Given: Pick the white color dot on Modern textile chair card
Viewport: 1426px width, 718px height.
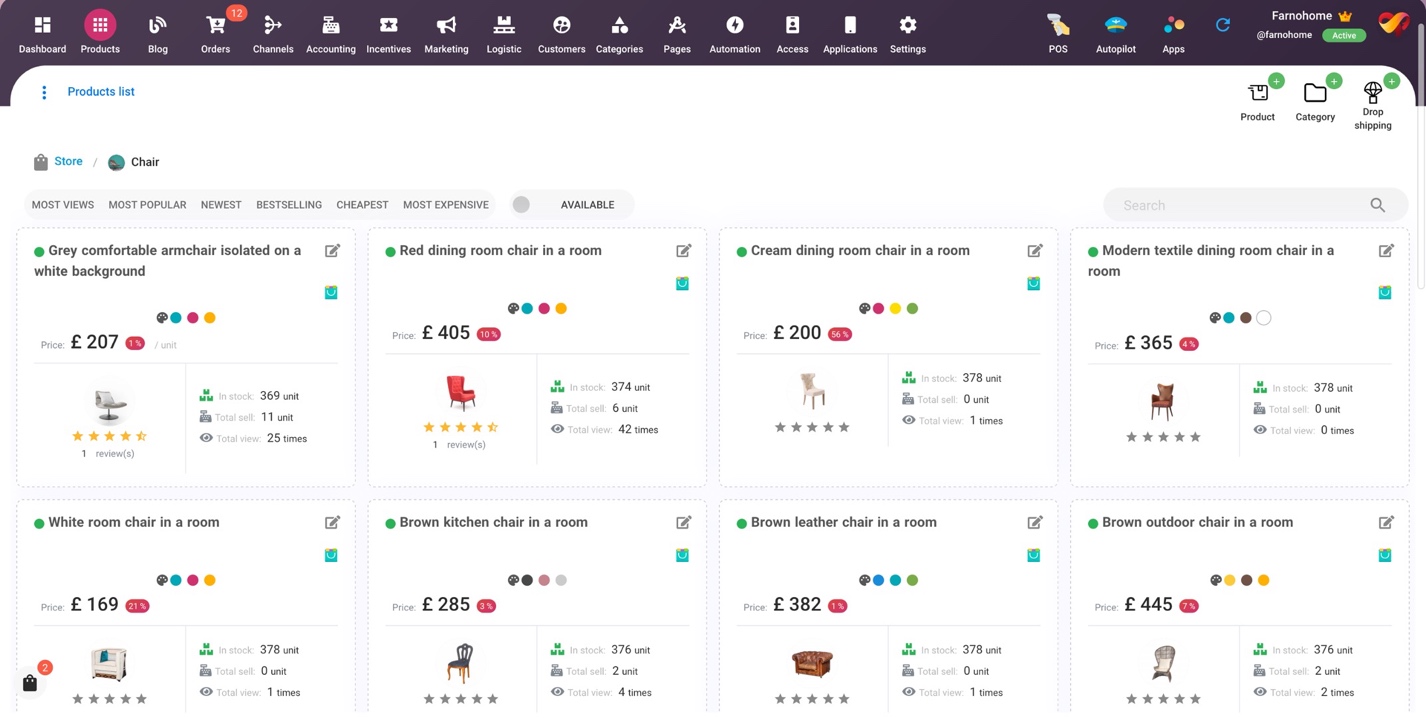Looking at the screenshot, I should [x=1264, y=318].
